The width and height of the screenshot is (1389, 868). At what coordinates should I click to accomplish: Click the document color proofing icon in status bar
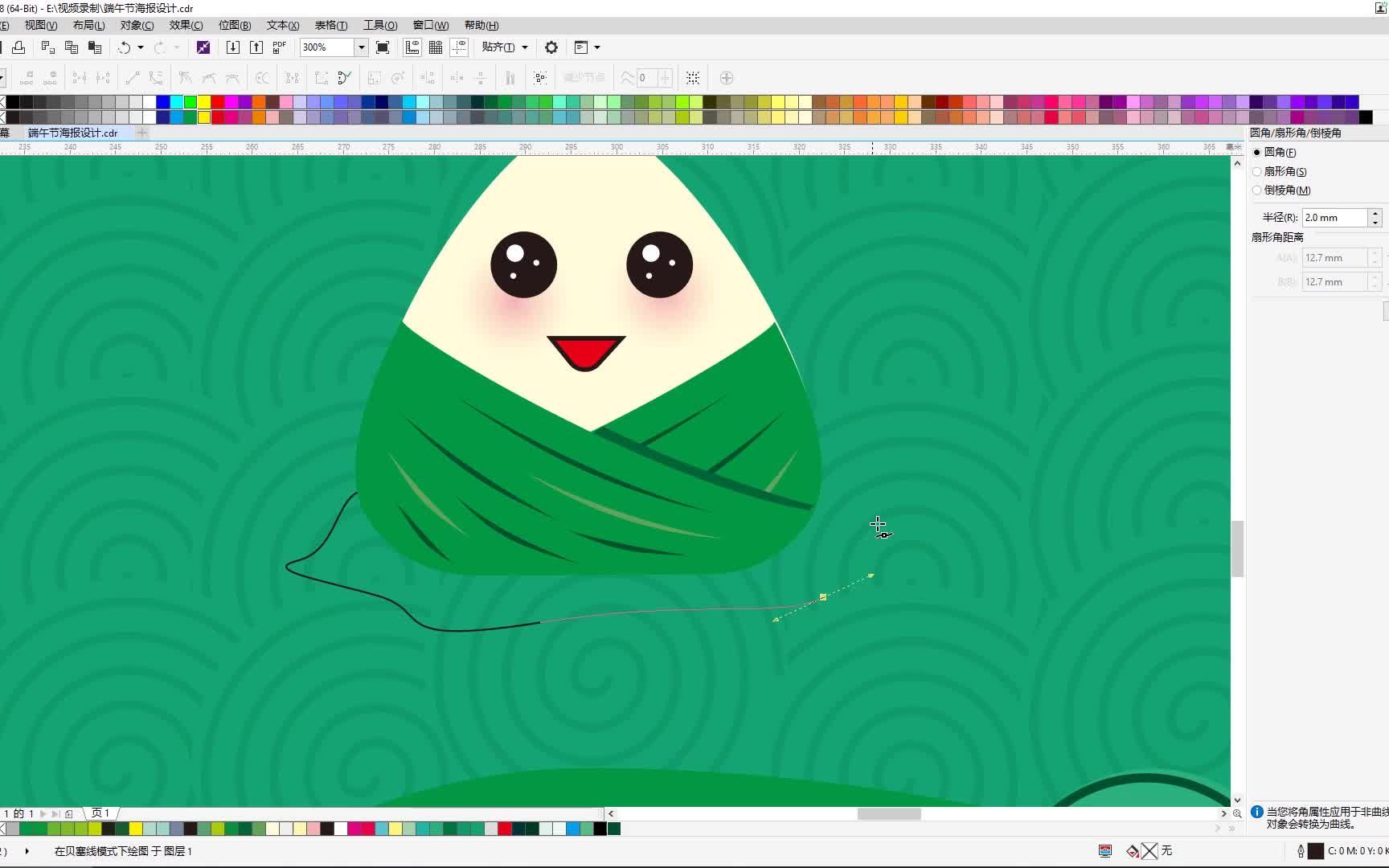[1105, 850]
